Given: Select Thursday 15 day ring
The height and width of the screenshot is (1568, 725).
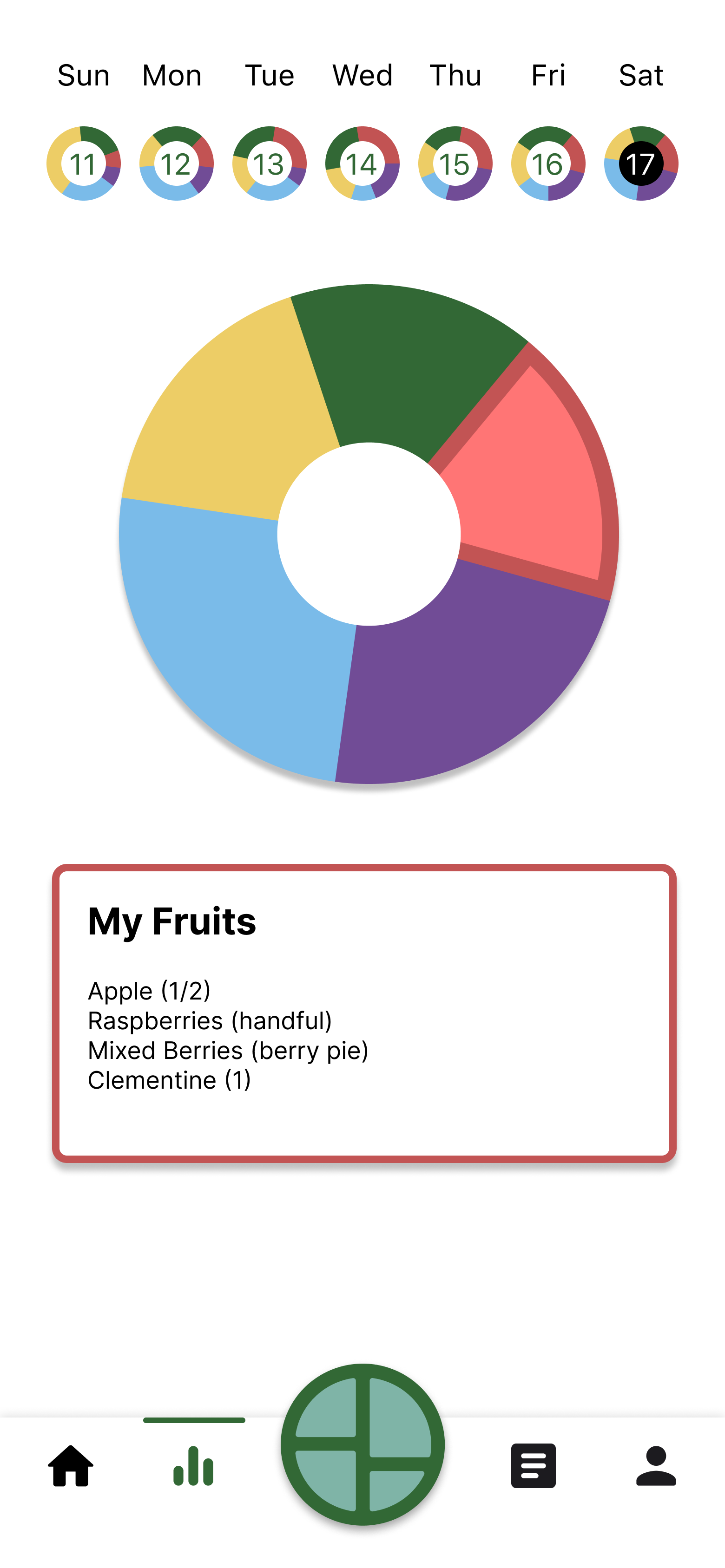Looking at the screenshot, I should (455, 163).
